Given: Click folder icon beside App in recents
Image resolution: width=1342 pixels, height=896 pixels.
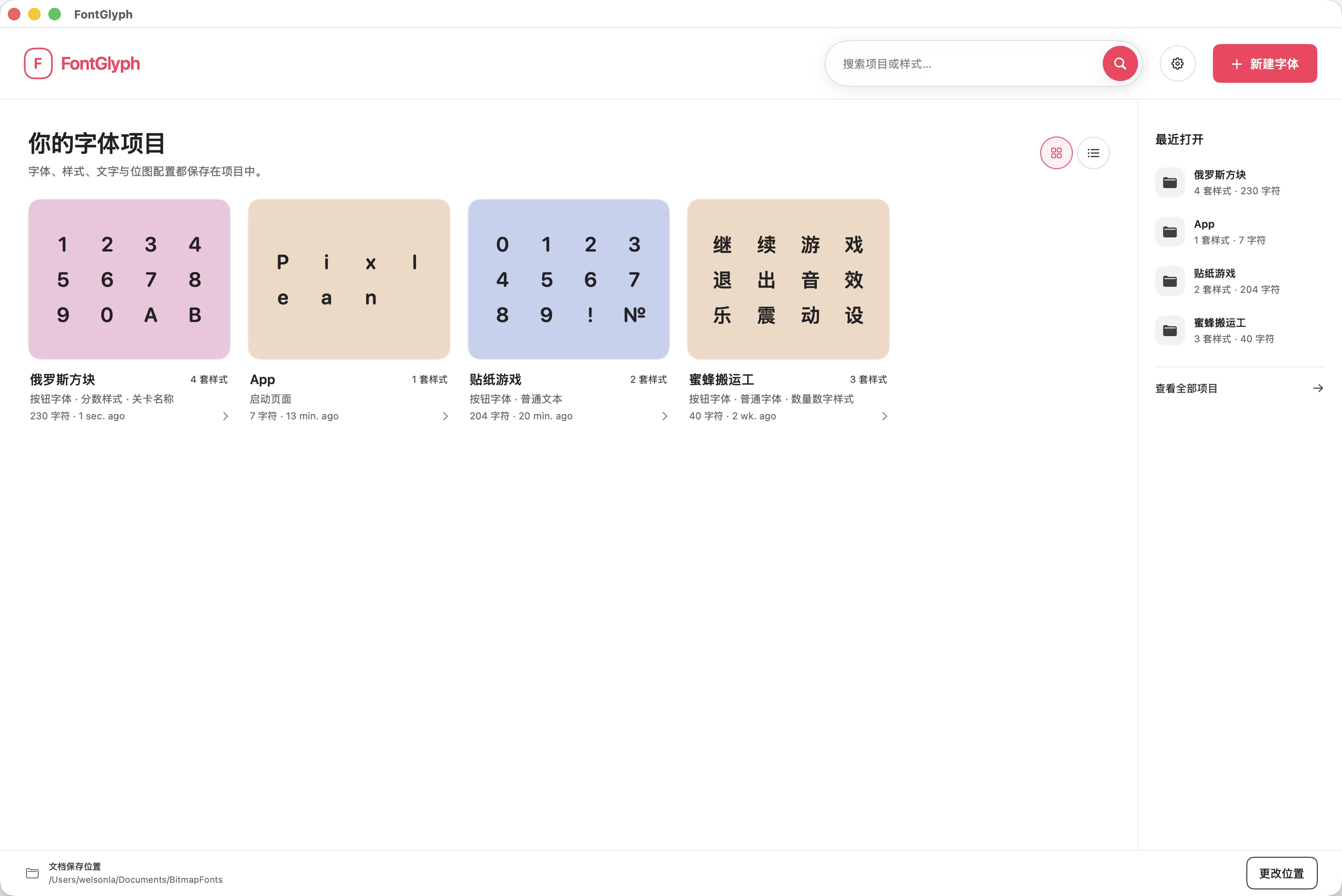Looking at the screenshot, I should coord(1170,231).
